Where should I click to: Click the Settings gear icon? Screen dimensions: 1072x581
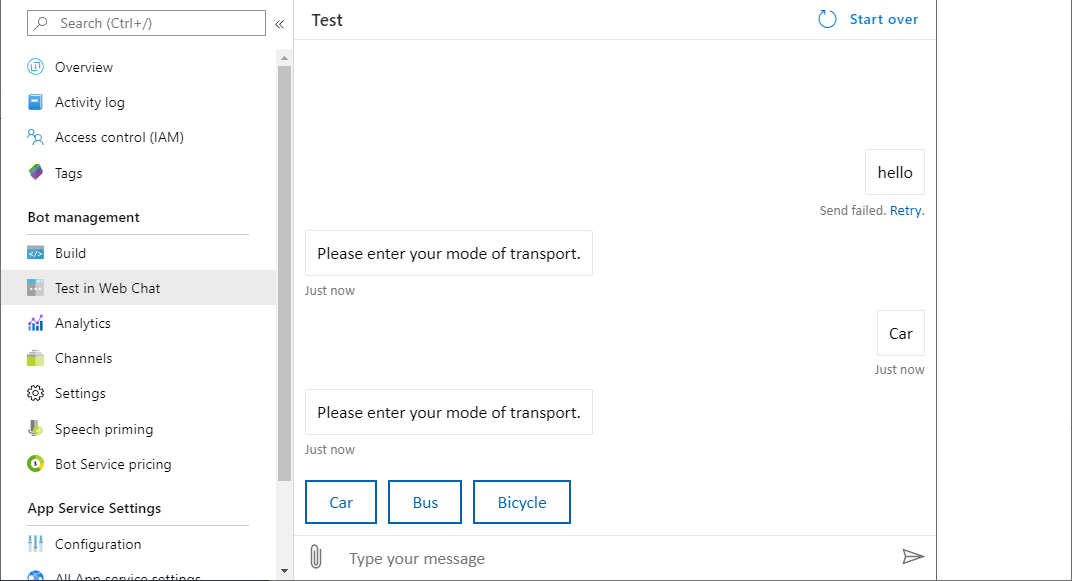click(x=36, y=393)
